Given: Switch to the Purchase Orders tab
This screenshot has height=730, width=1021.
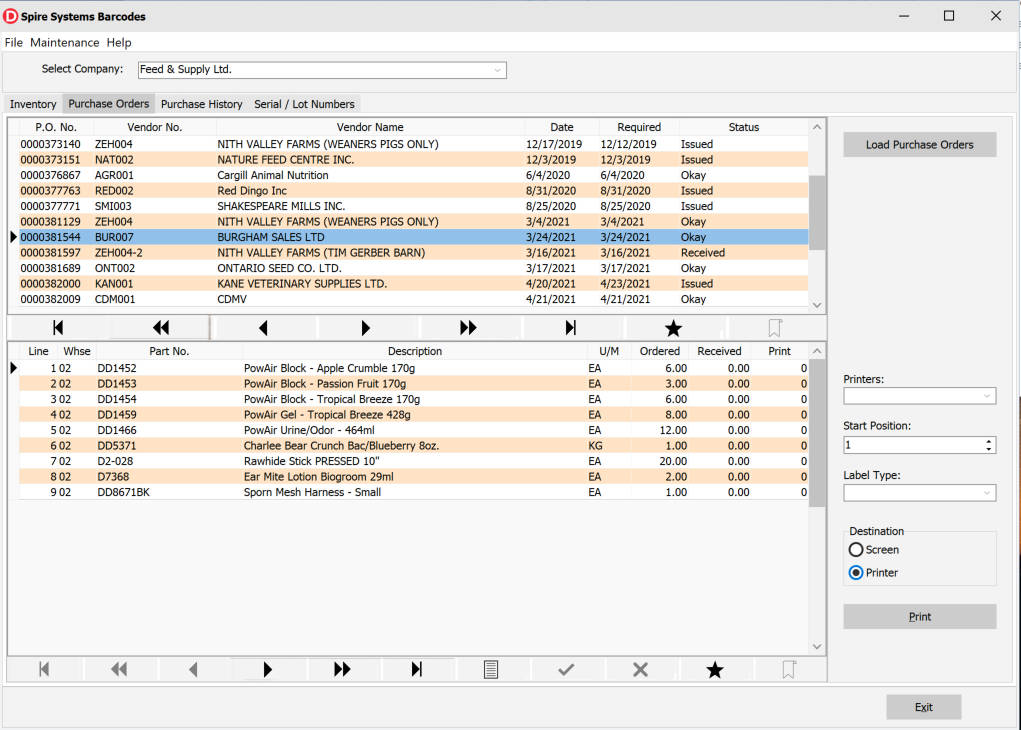Looking at the screenshot, I should (109, 104).
